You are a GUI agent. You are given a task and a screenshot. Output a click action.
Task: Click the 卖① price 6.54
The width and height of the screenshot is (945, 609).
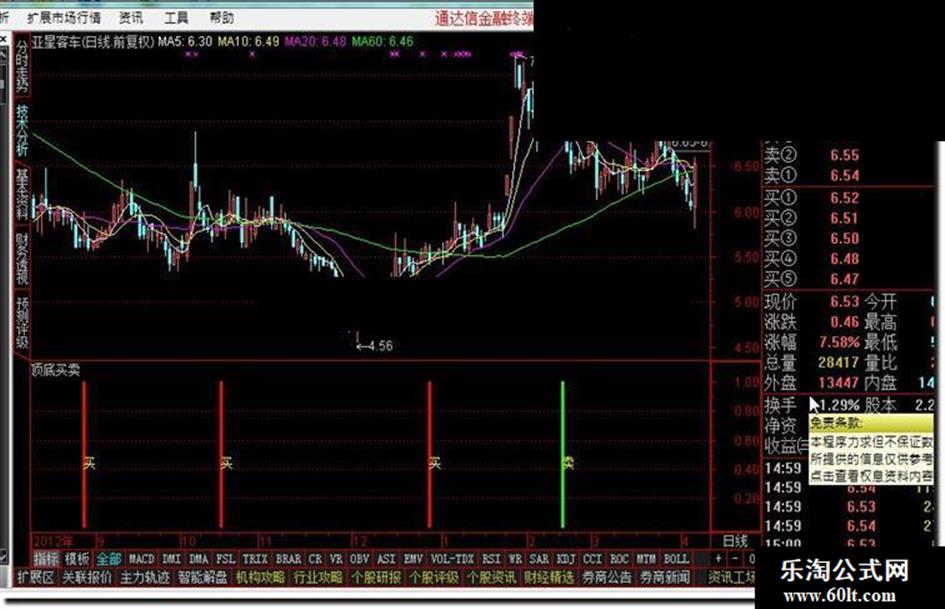(844, 175)
